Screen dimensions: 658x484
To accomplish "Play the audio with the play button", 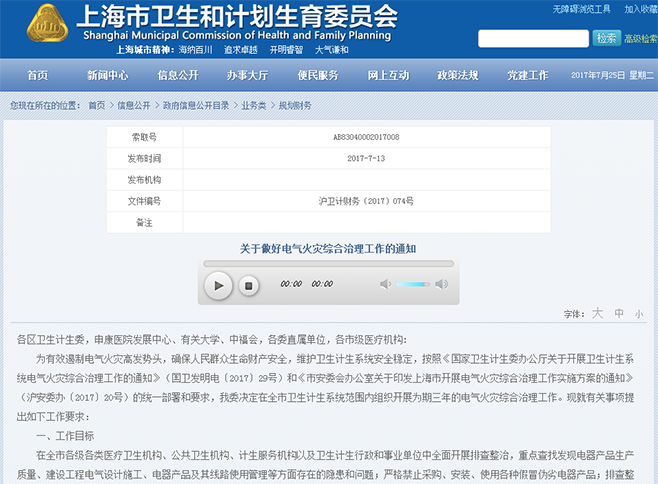I will pyautogui.click(x=217, y=285).
